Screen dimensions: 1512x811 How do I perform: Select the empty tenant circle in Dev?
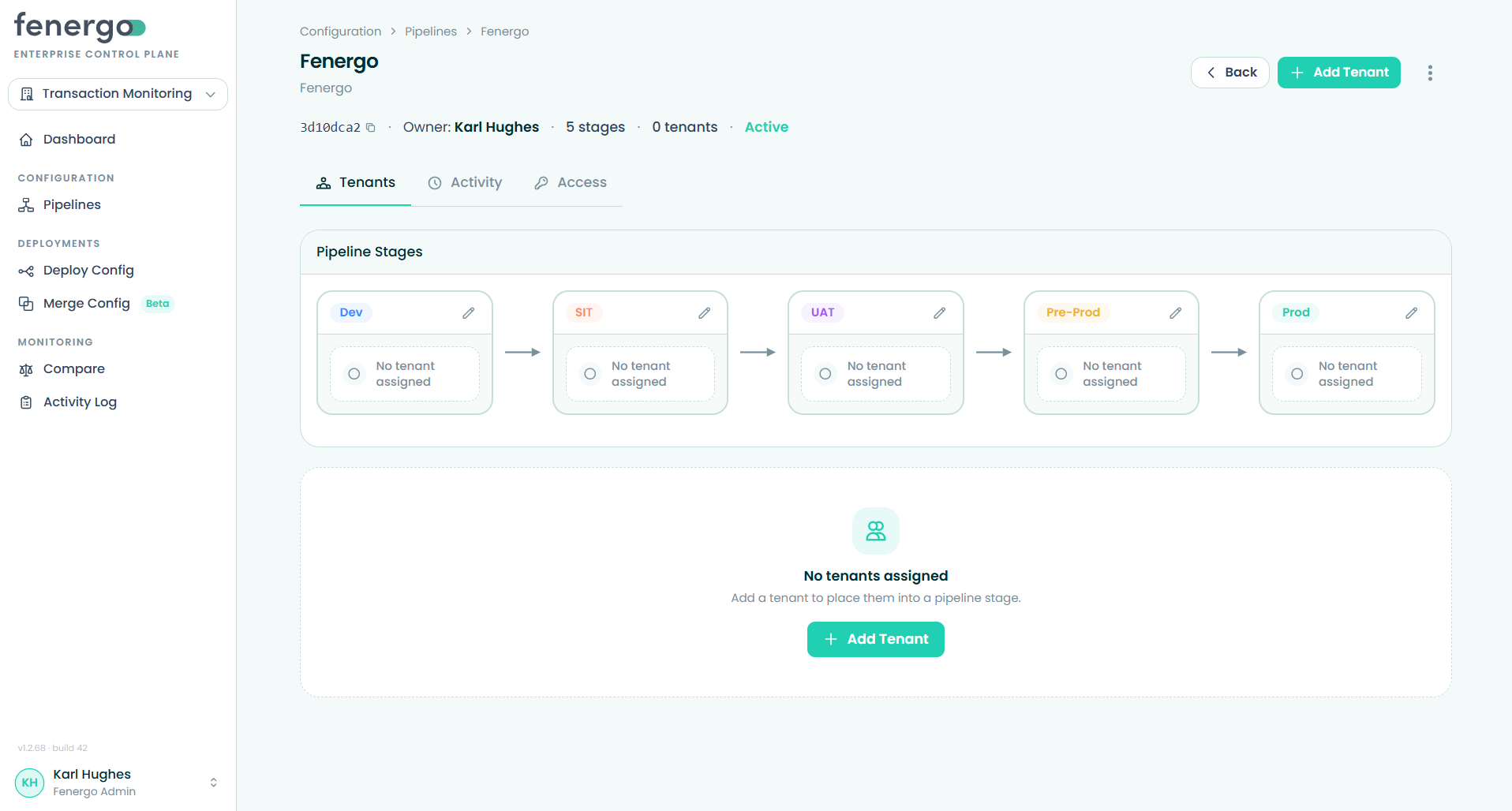pos(354,374)
